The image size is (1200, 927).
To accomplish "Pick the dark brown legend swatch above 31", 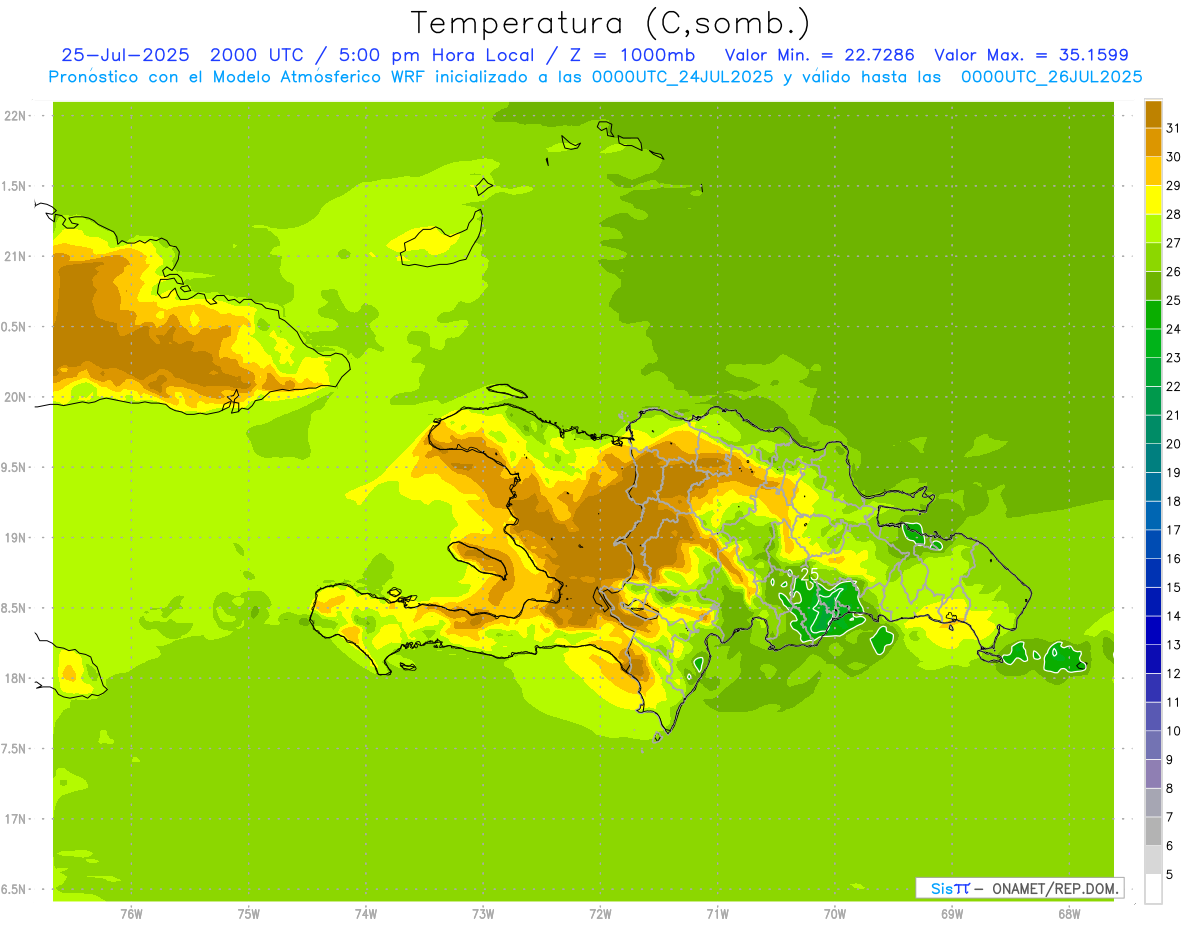I will [x=1153, y=114].
